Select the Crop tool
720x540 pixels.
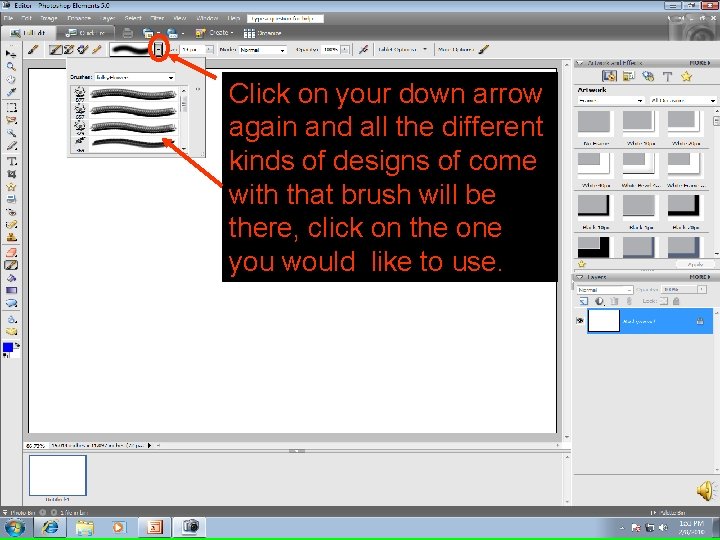(x=11, y=174)
